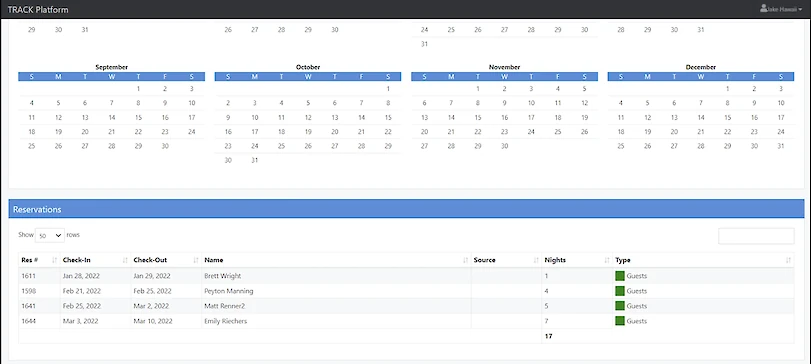
Task: Select November 24 on the calendar
Action: pyautogui.click(x=531, y=132)
